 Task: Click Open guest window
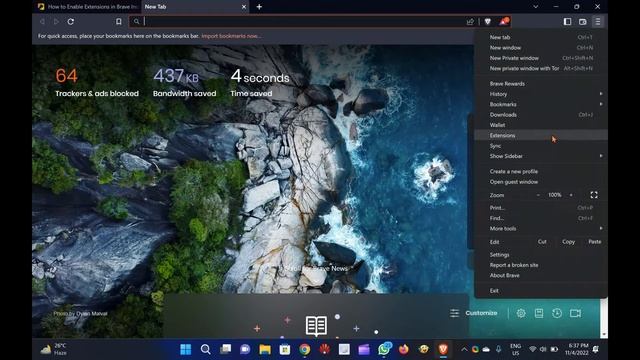pos(541,182)
